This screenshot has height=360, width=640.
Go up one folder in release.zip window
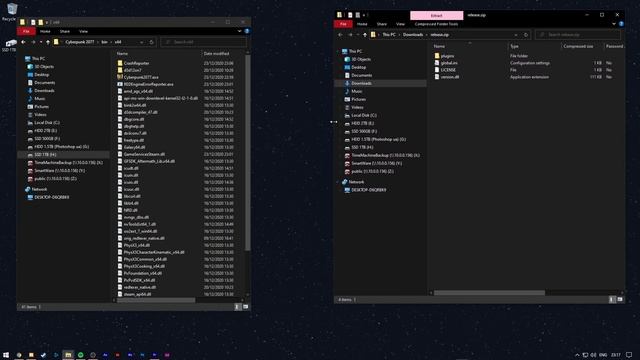point(365,35)
